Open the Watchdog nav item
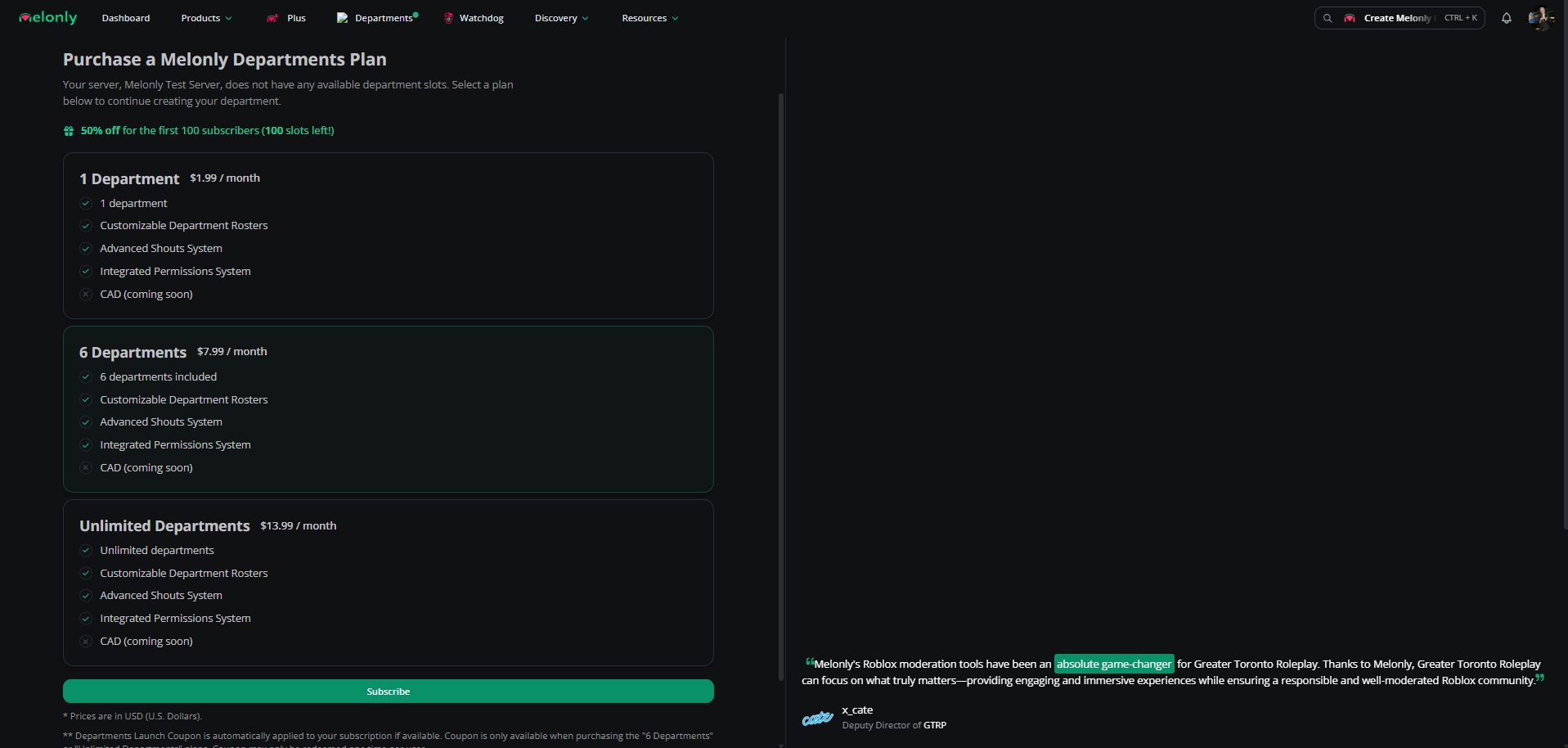1568x748 pixels. click(474, 18)
